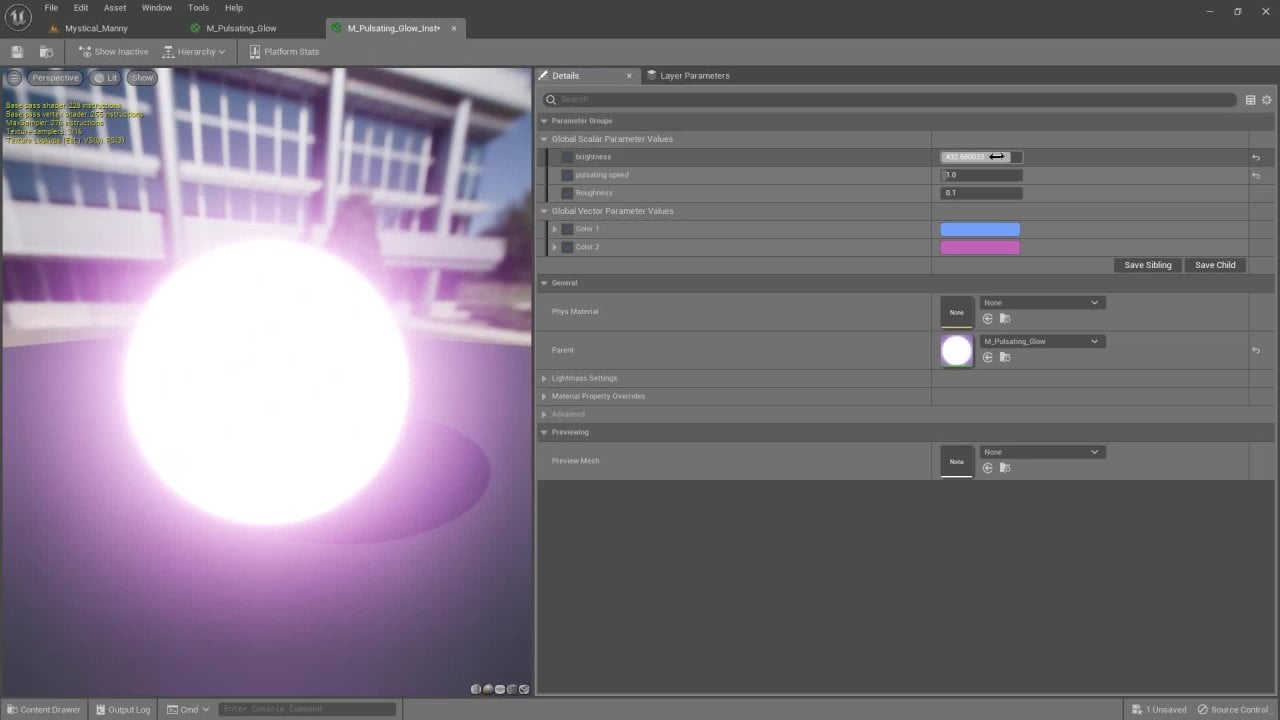This screenshot has width=1280, height=720.
Task: Click the blue Color 1 swatch
Action: coord(980,229)
